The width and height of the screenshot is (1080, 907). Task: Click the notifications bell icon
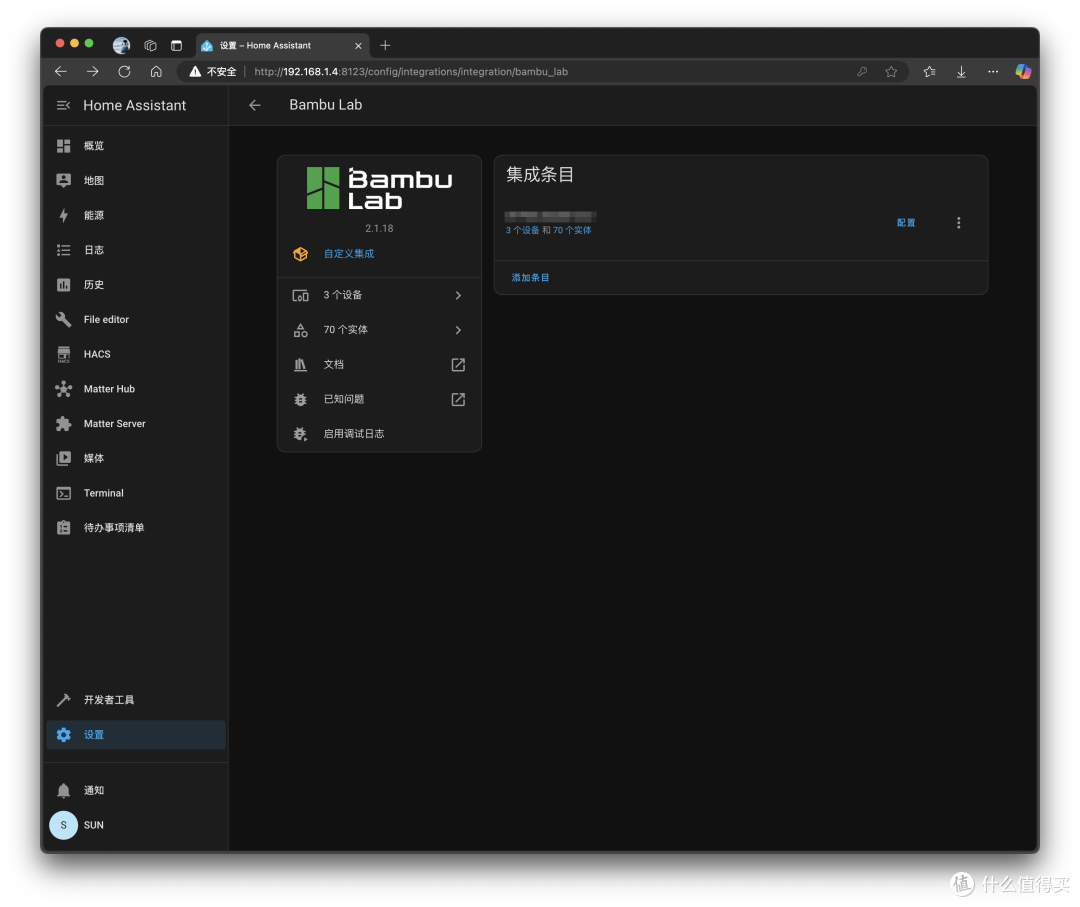point(63,790)
